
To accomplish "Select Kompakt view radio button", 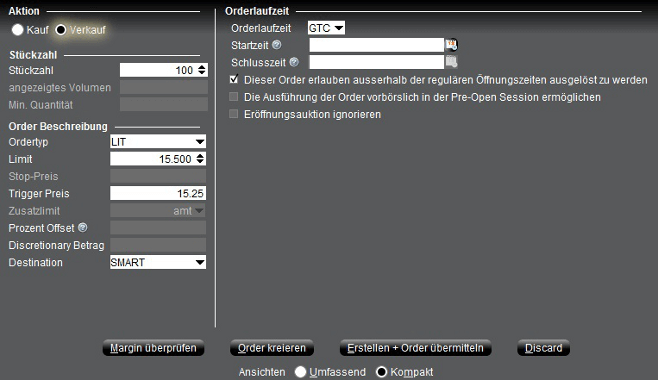I will [381, 372].
